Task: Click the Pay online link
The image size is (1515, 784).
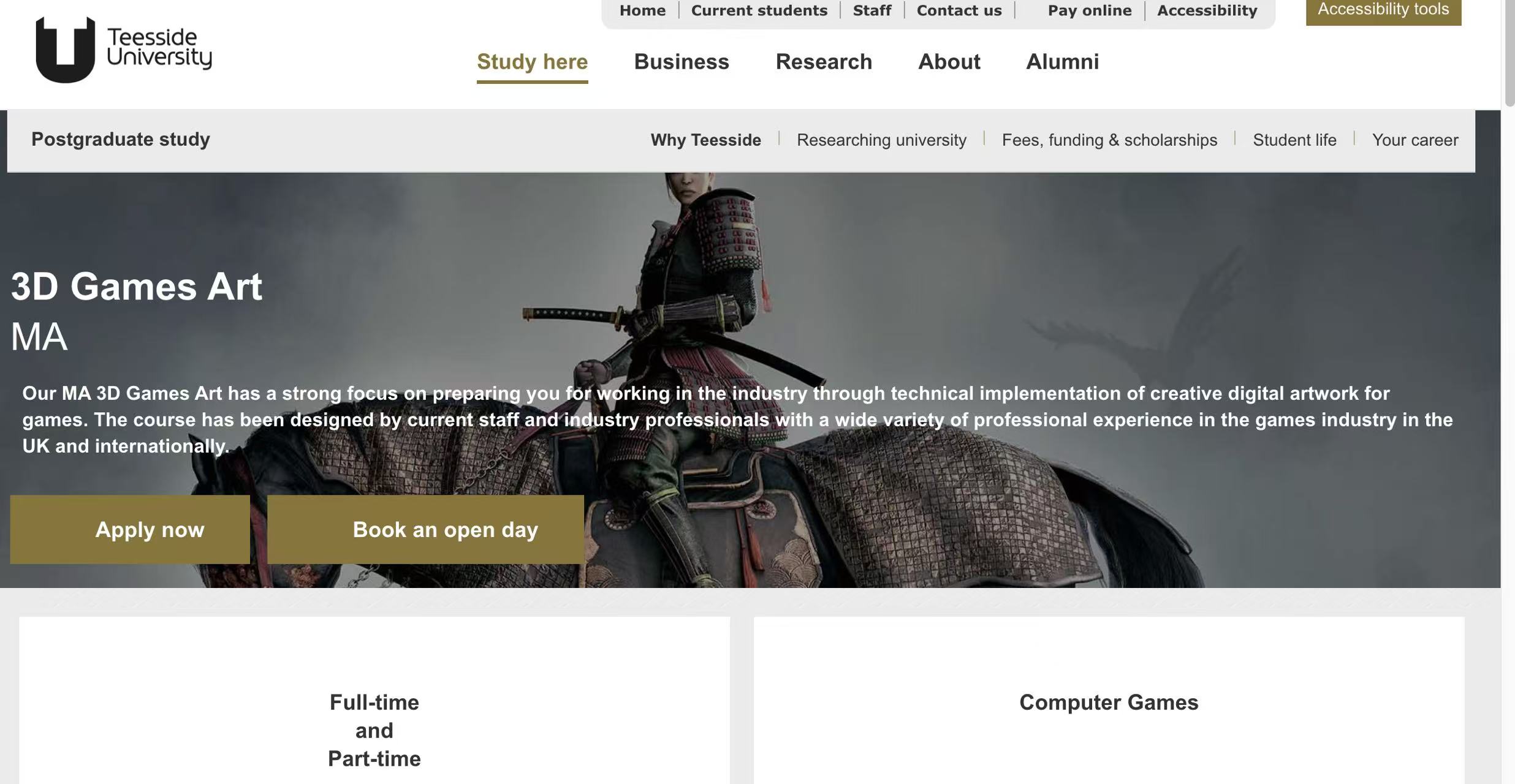Action: pyautogui.click(x=1089, y=10)
